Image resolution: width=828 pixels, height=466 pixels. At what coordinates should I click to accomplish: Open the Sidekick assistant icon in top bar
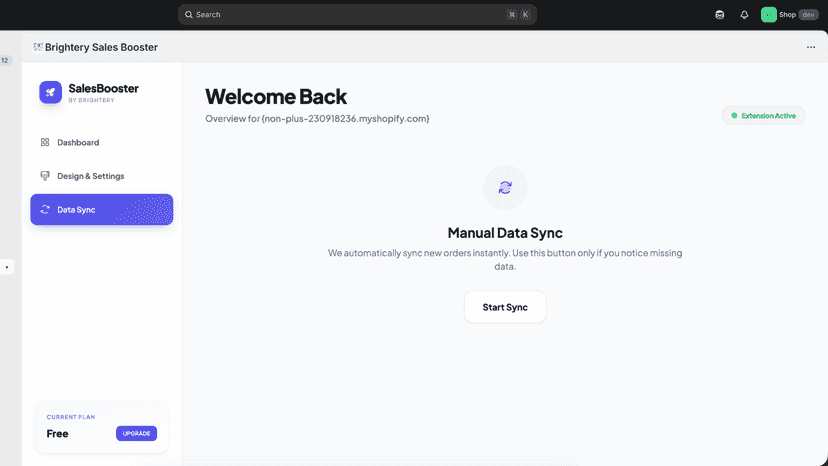(719, 15)
